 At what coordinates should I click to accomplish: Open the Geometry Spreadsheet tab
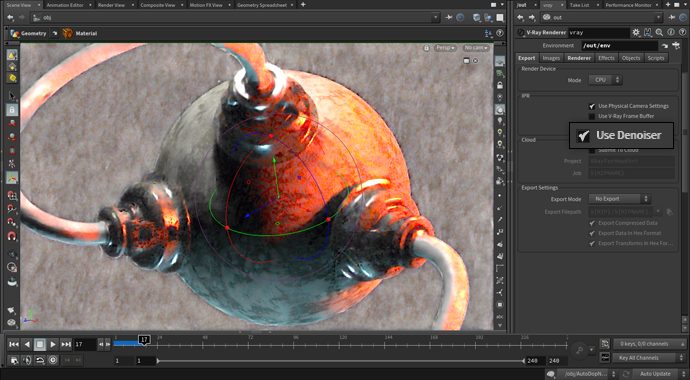(x=262, y=5)
